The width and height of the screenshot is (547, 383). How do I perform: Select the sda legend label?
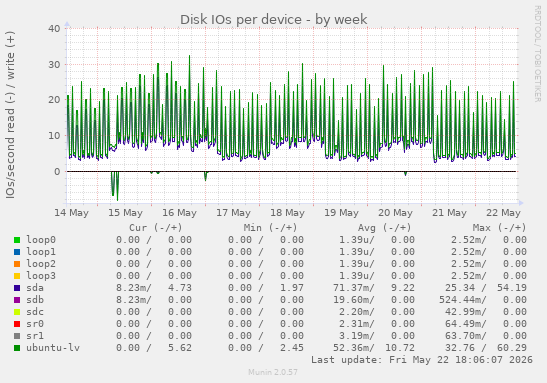35,288
